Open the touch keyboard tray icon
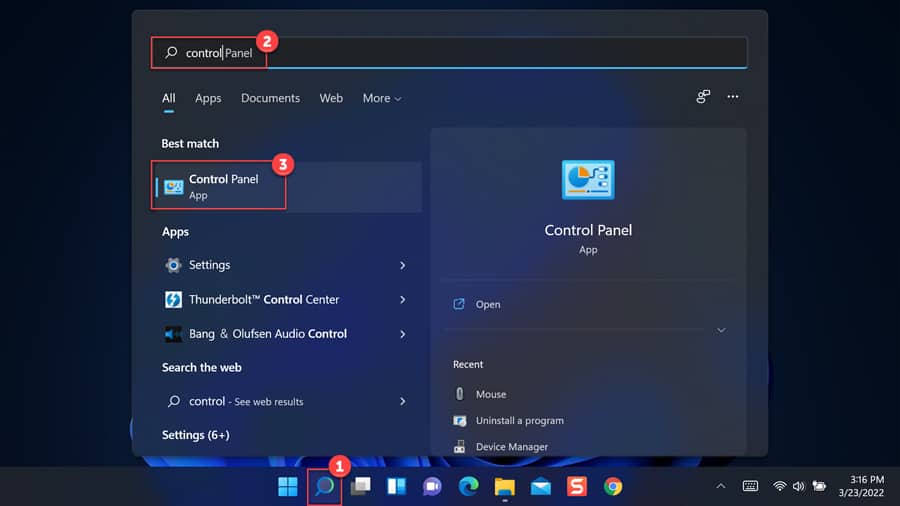This screenshot has width=900, height=506. 750,486
